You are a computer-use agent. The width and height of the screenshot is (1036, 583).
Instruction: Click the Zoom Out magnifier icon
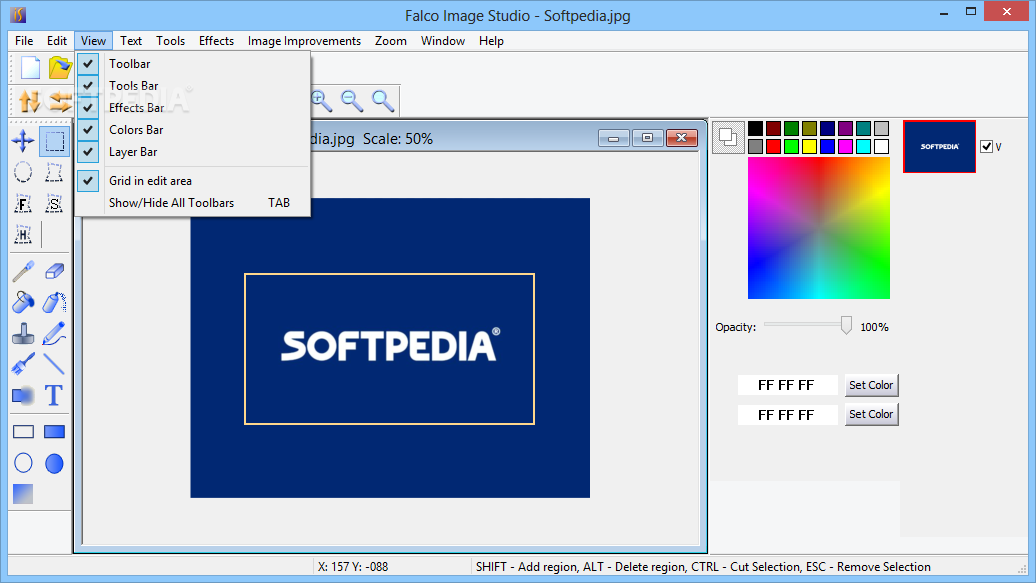pyautogui.click(x=352, y=100)
